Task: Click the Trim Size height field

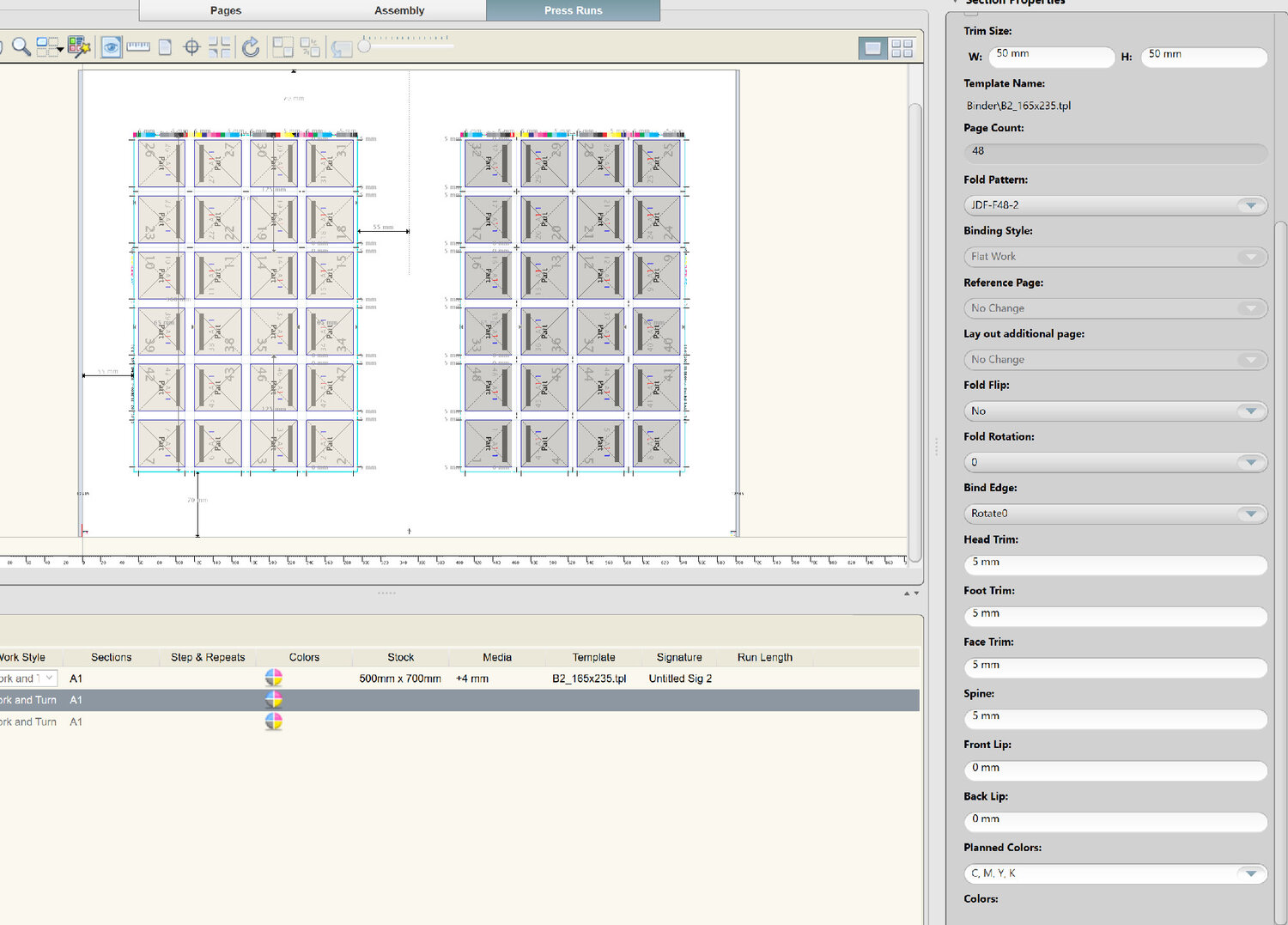Action: point(1204,57)
